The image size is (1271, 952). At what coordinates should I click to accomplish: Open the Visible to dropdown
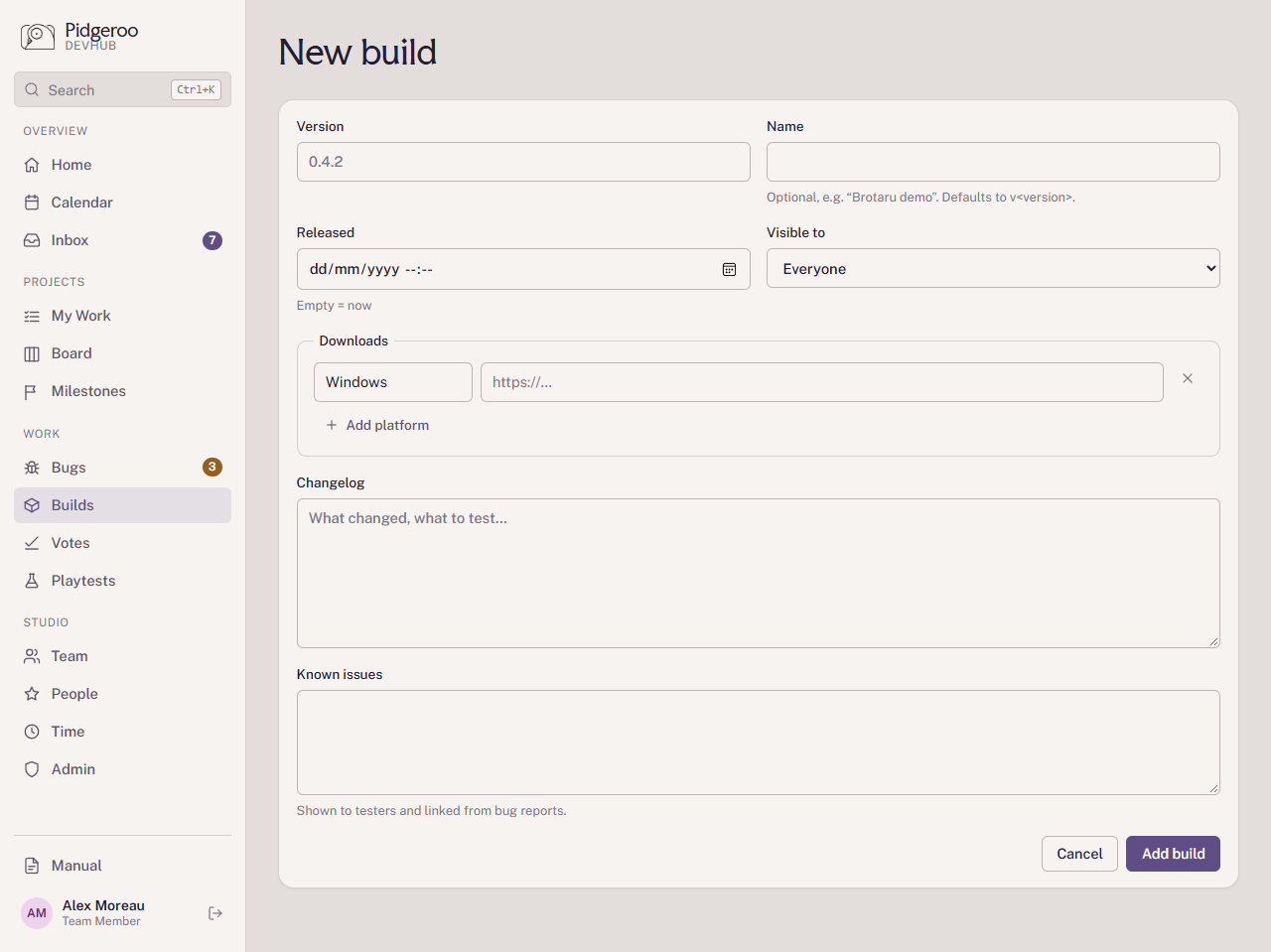[993, 268]
